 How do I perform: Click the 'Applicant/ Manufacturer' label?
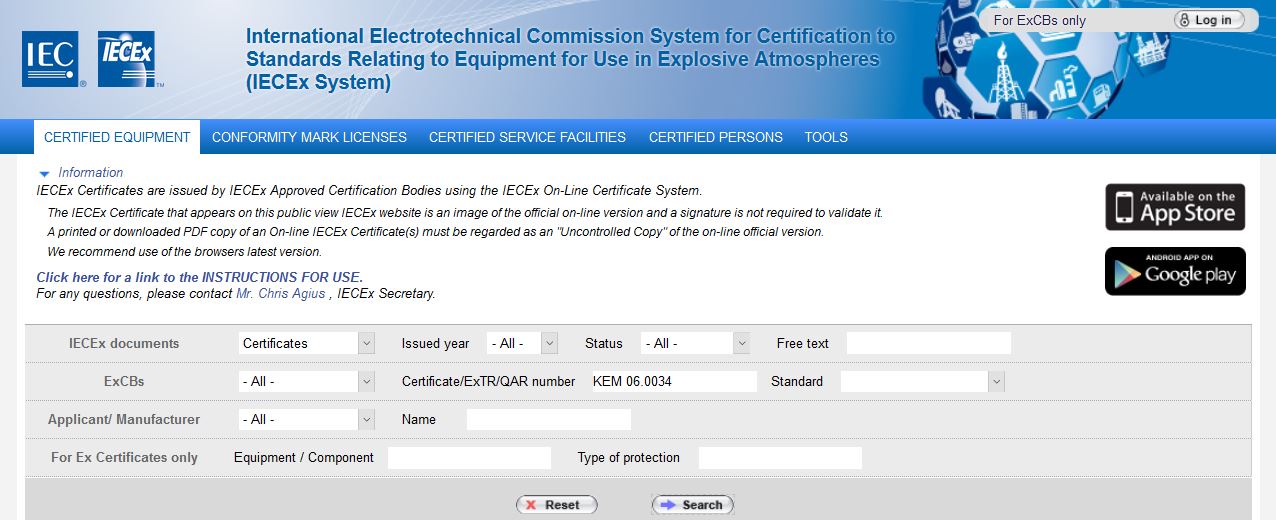point(124,419)
